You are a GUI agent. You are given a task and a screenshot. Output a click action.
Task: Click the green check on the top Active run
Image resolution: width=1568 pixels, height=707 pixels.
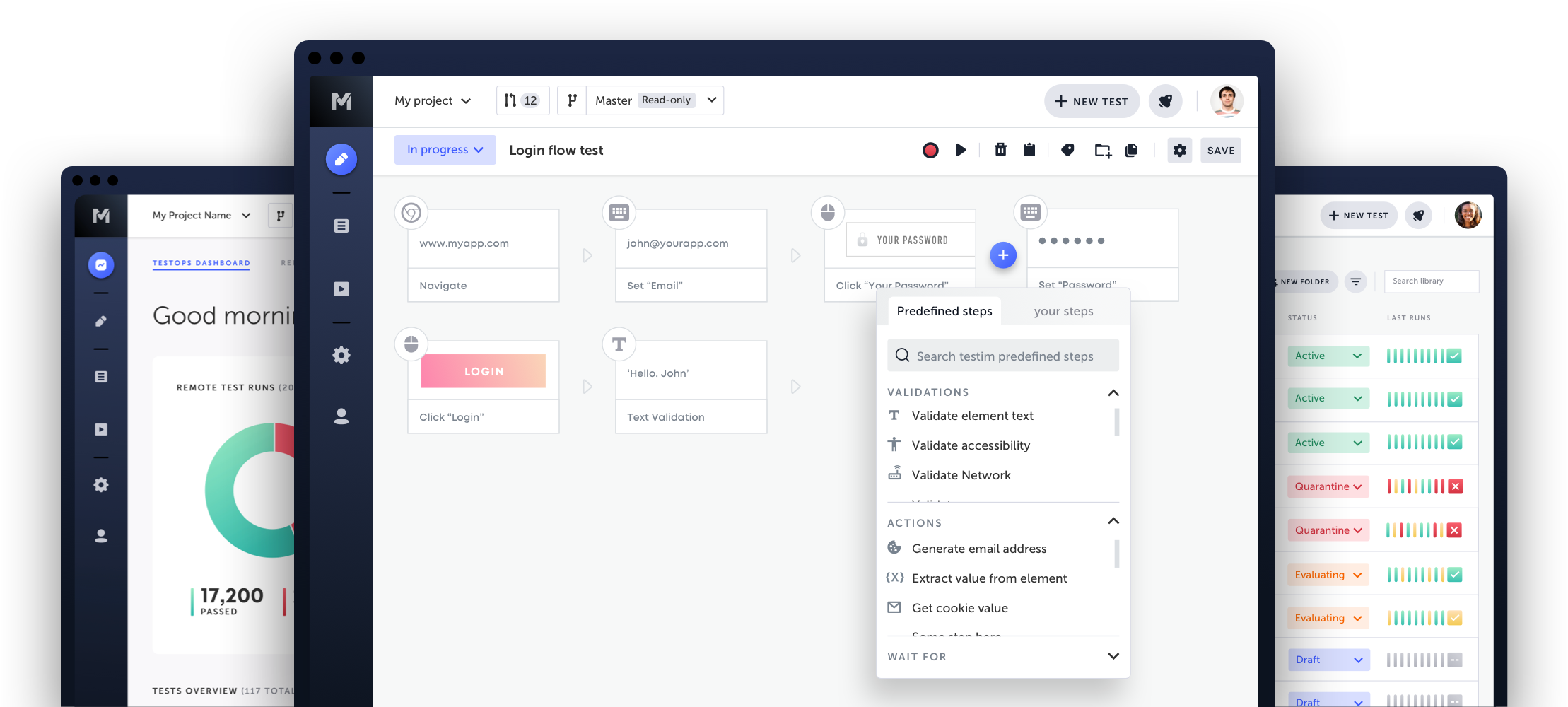coord(1453,356)
